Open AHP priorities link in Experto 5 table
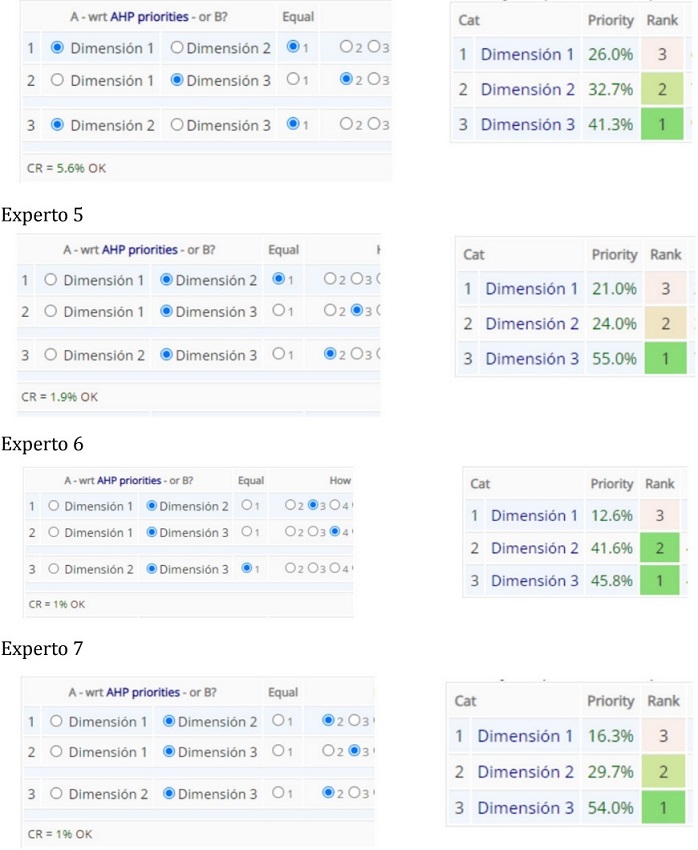698x850 pixels. pos(142,249)
